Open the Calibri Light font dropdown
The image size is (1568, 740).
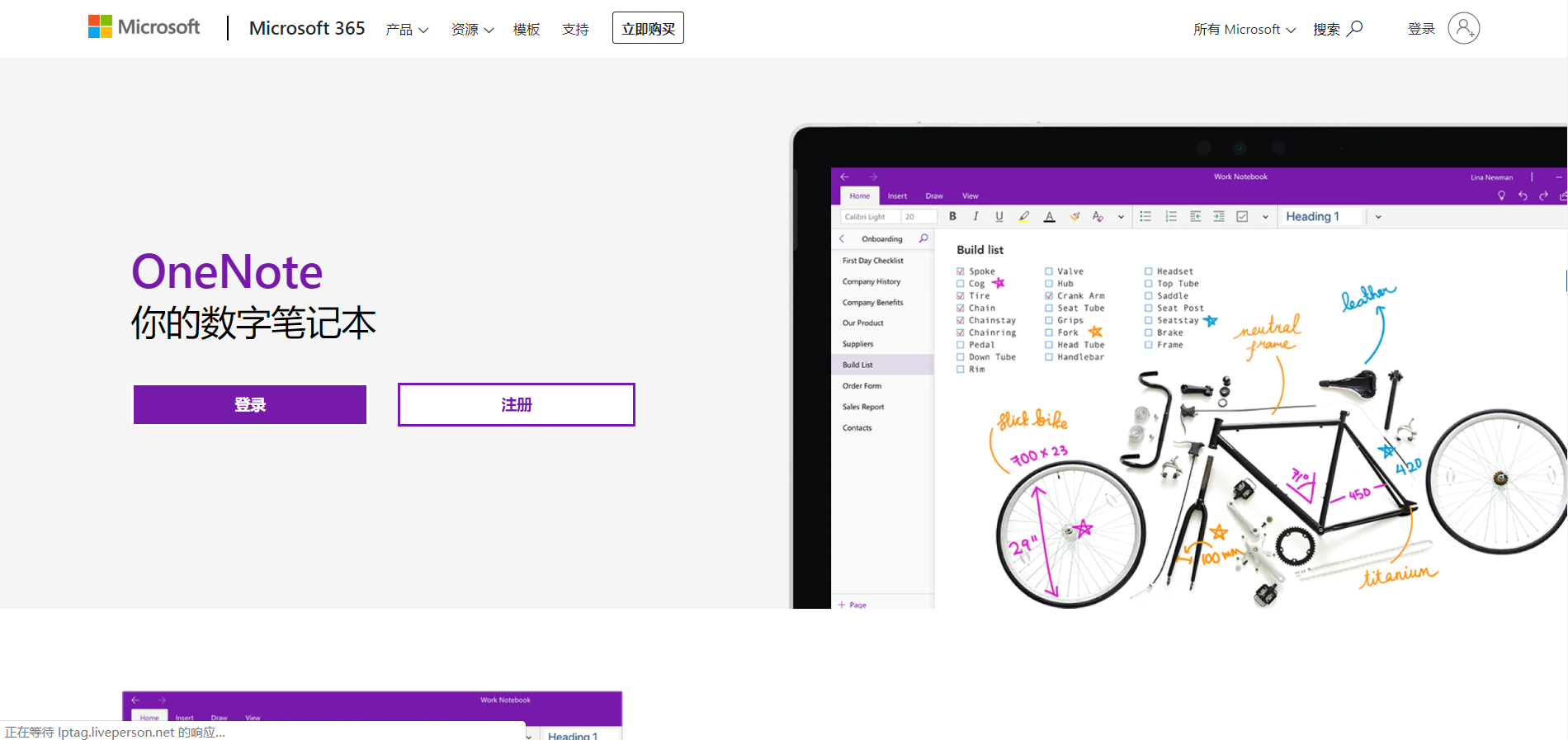[x=870, y=216]
